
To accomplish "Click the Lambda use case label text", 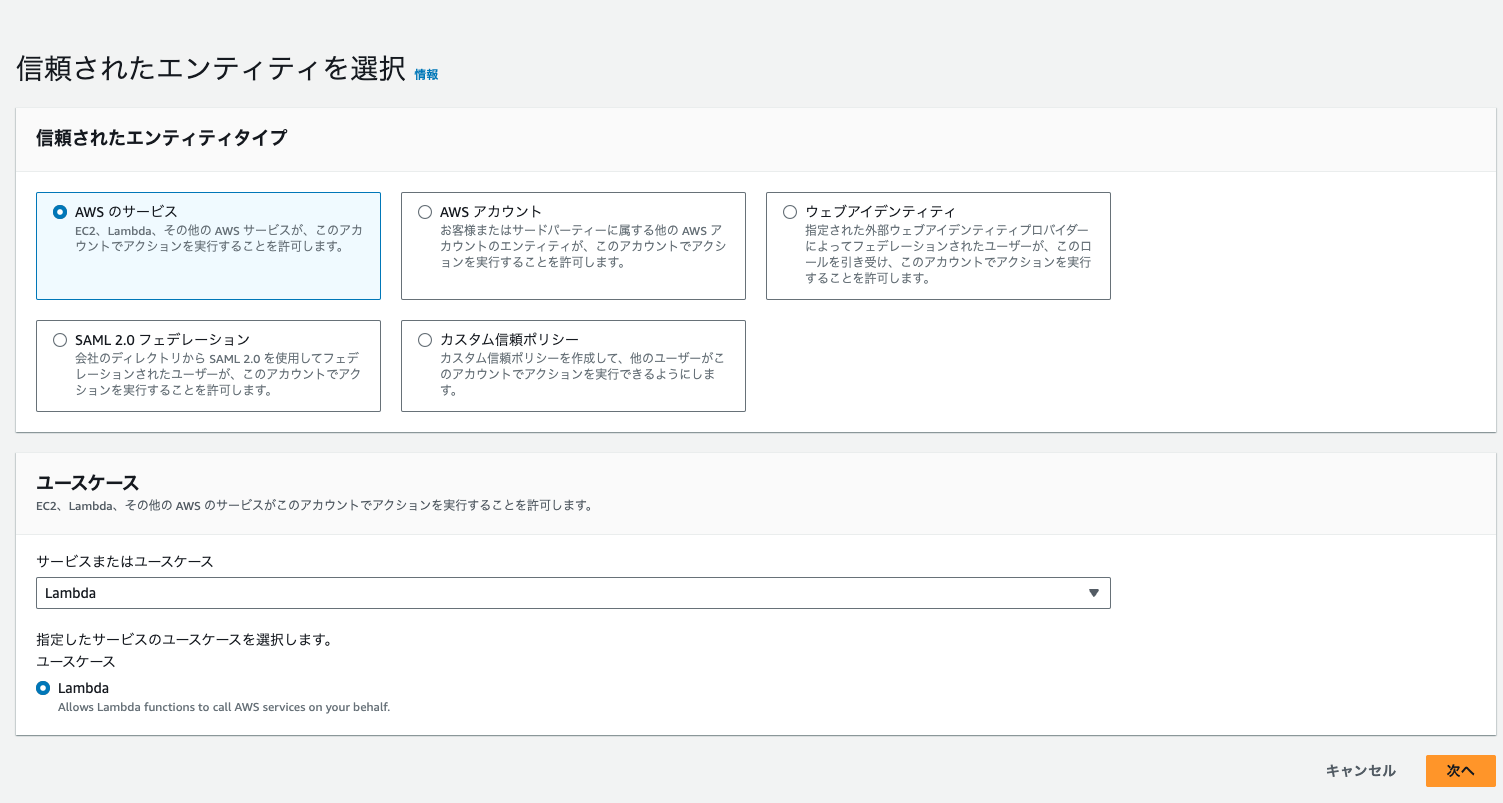I will coord(84,687).
